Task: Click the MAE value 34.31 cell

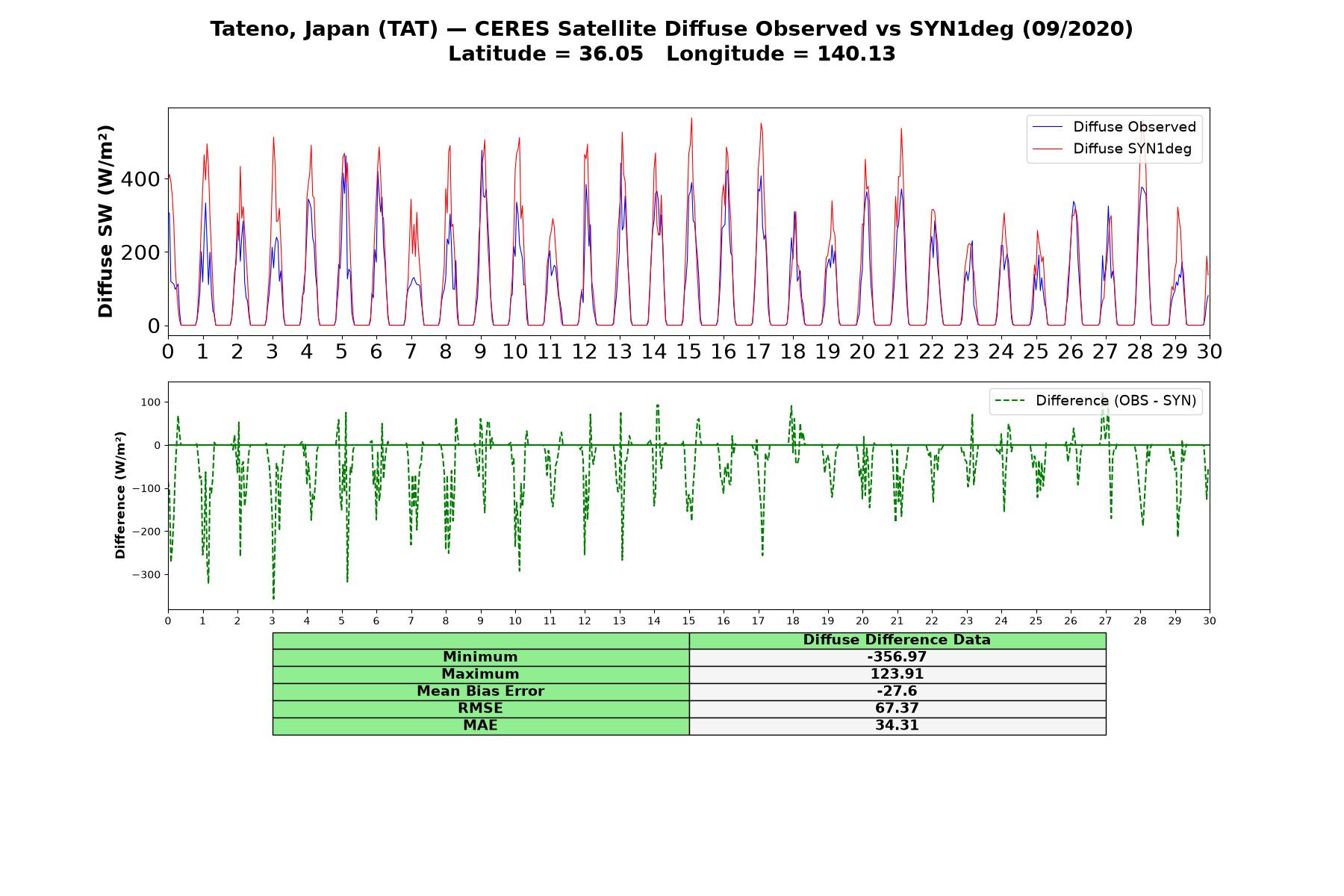Action: (897, 726)
